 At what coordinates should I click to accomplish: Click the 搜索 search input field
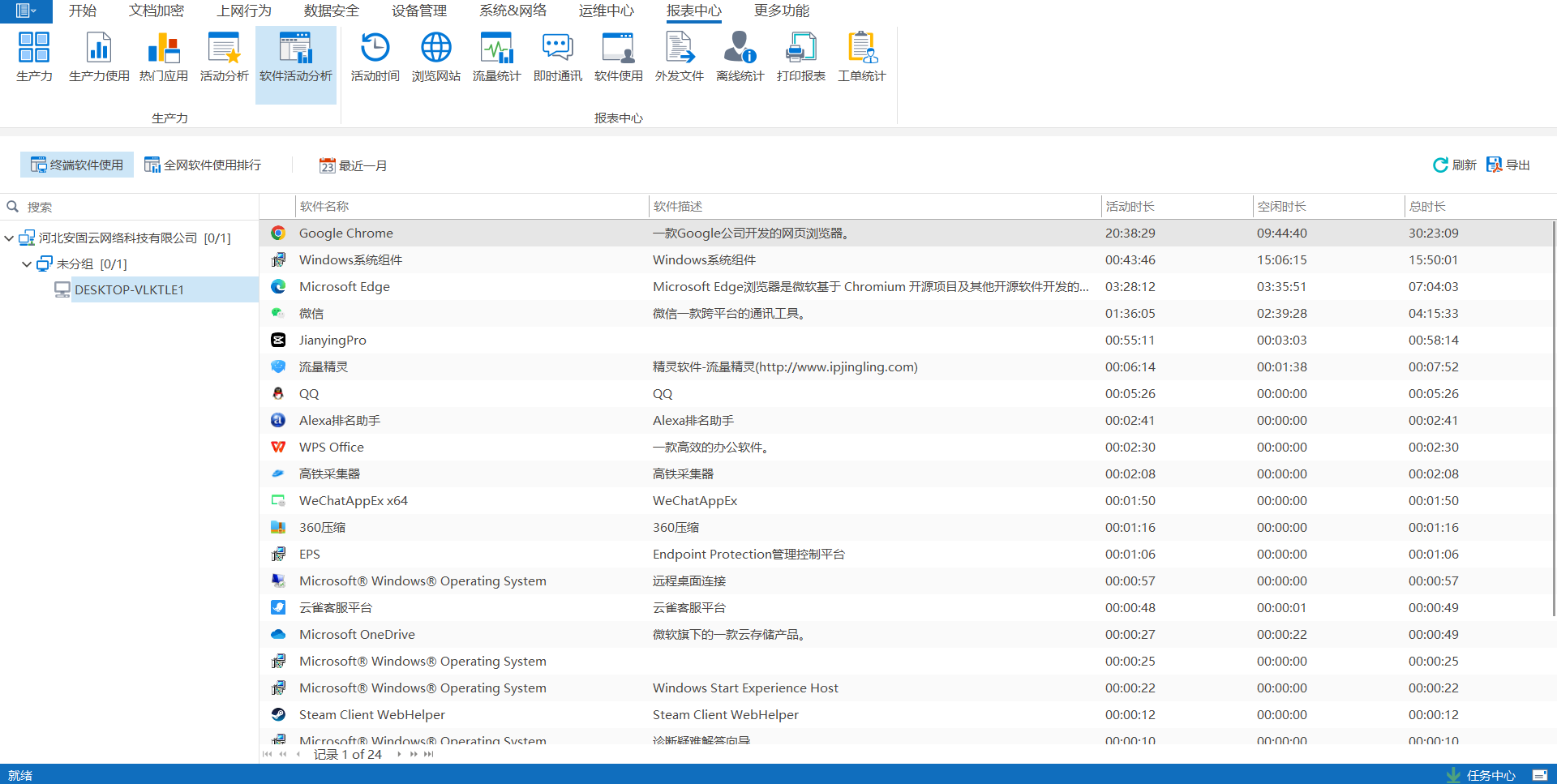click(138, 207)
